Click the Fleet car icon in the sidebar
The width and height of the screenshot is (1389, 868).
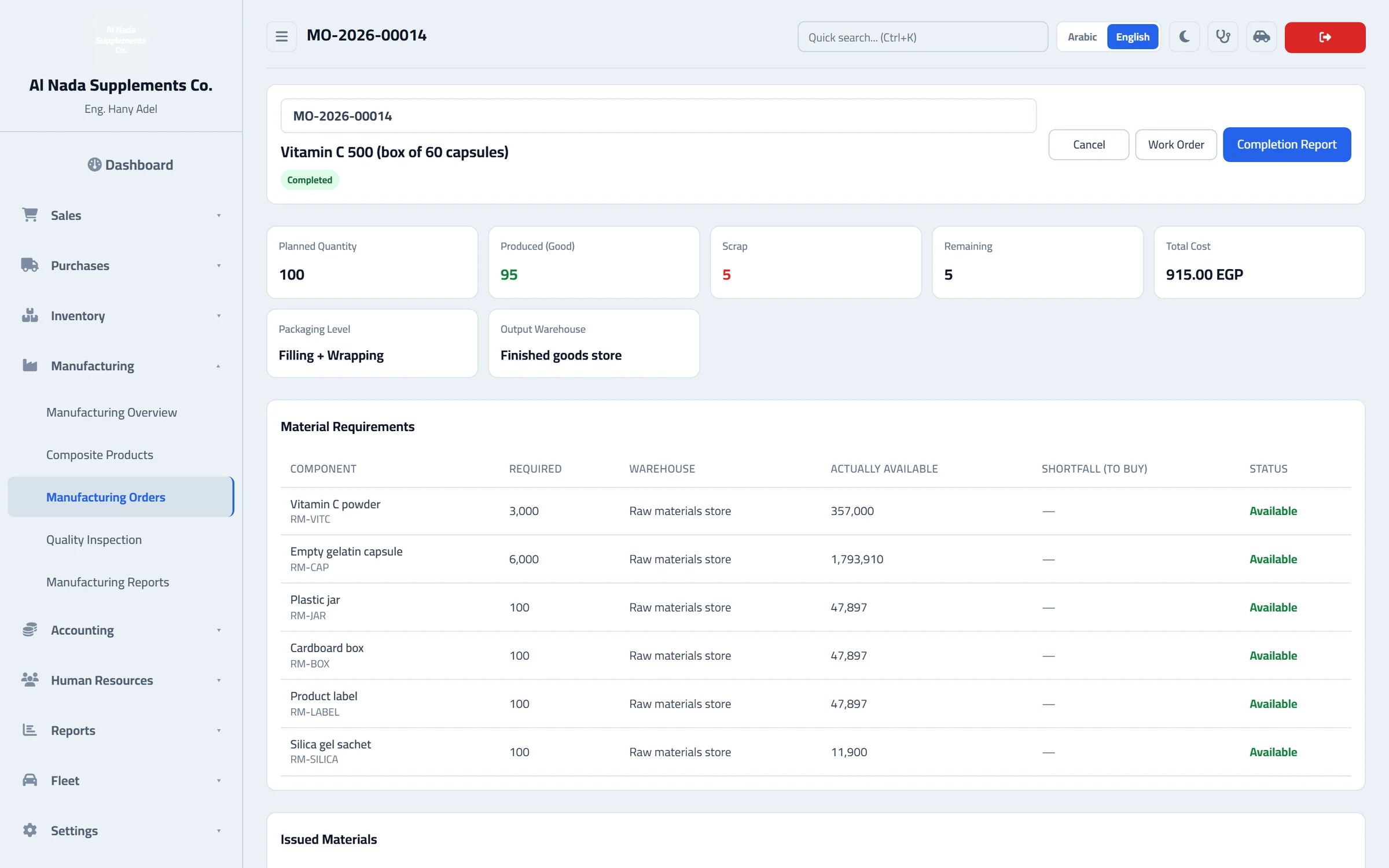pos(30,780)
